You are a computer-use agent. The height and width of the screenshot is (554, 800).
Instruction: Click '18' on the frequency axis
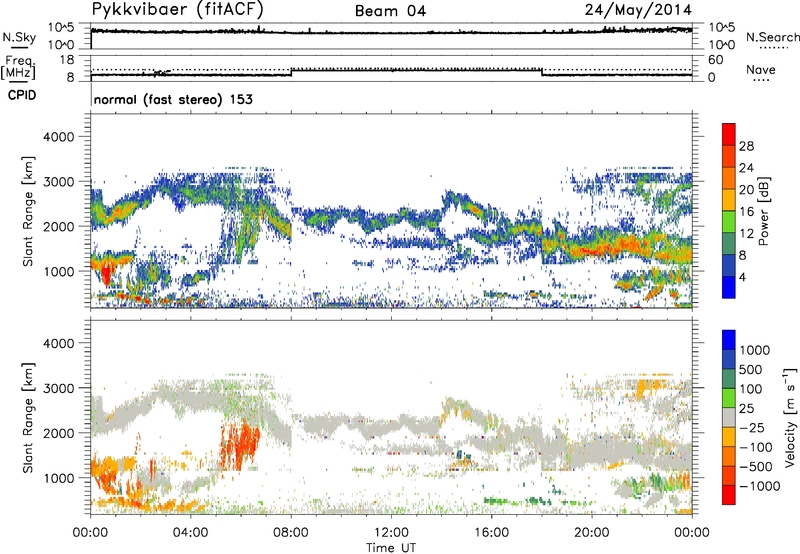pyautogui.click(x=67, y=60)
